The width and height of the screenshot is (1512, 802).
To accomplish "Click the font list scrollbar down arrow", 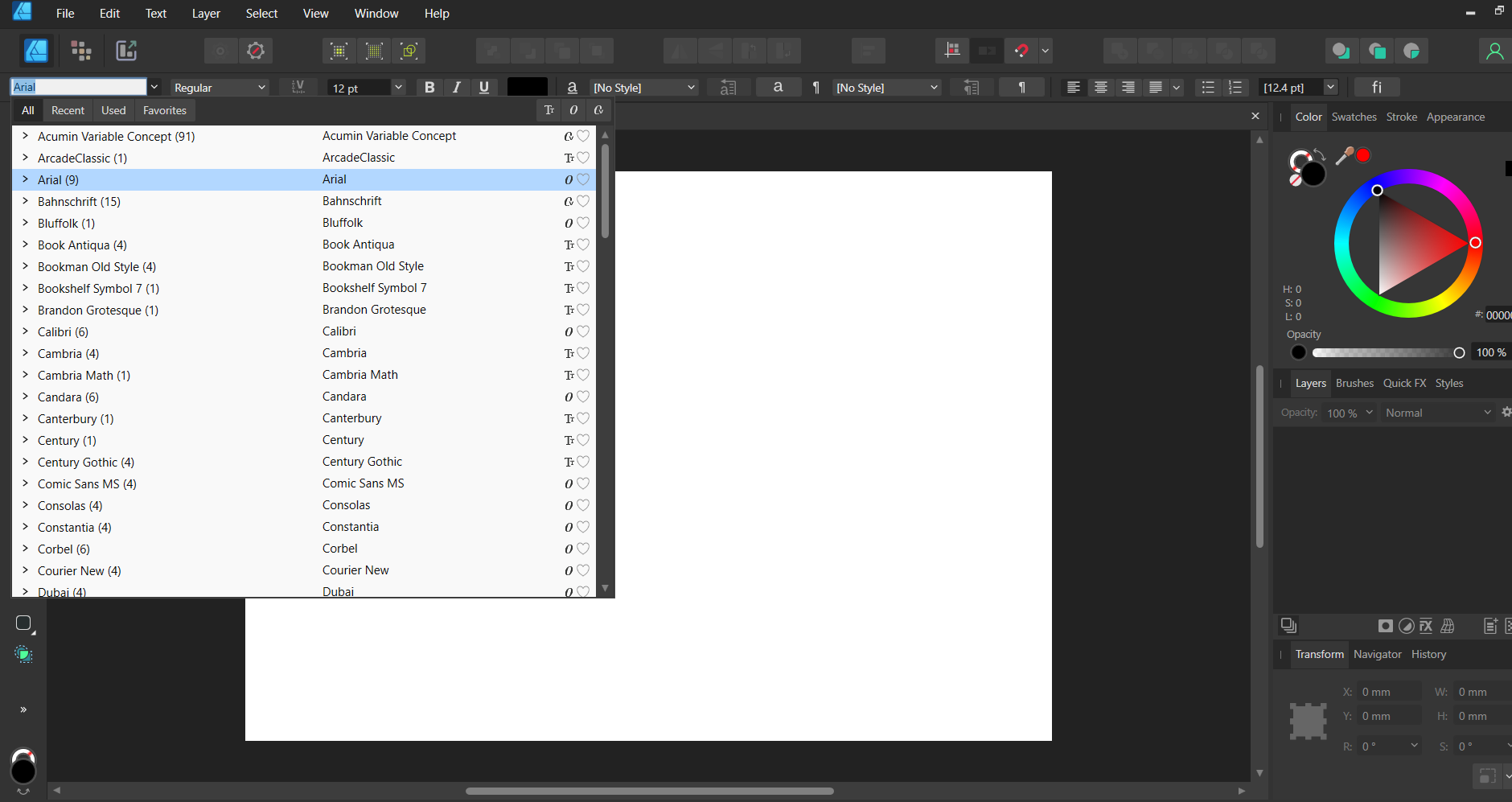I will (605, 588).
